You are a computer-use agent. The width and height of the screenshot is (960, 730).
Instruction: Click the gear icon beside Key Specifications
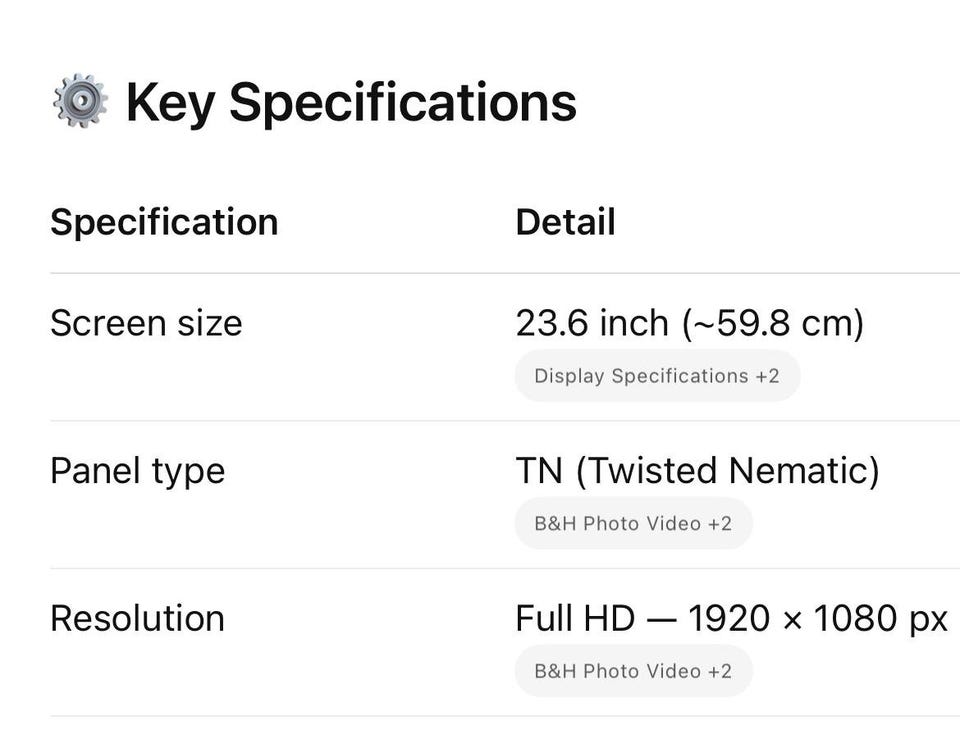[80, 101]
